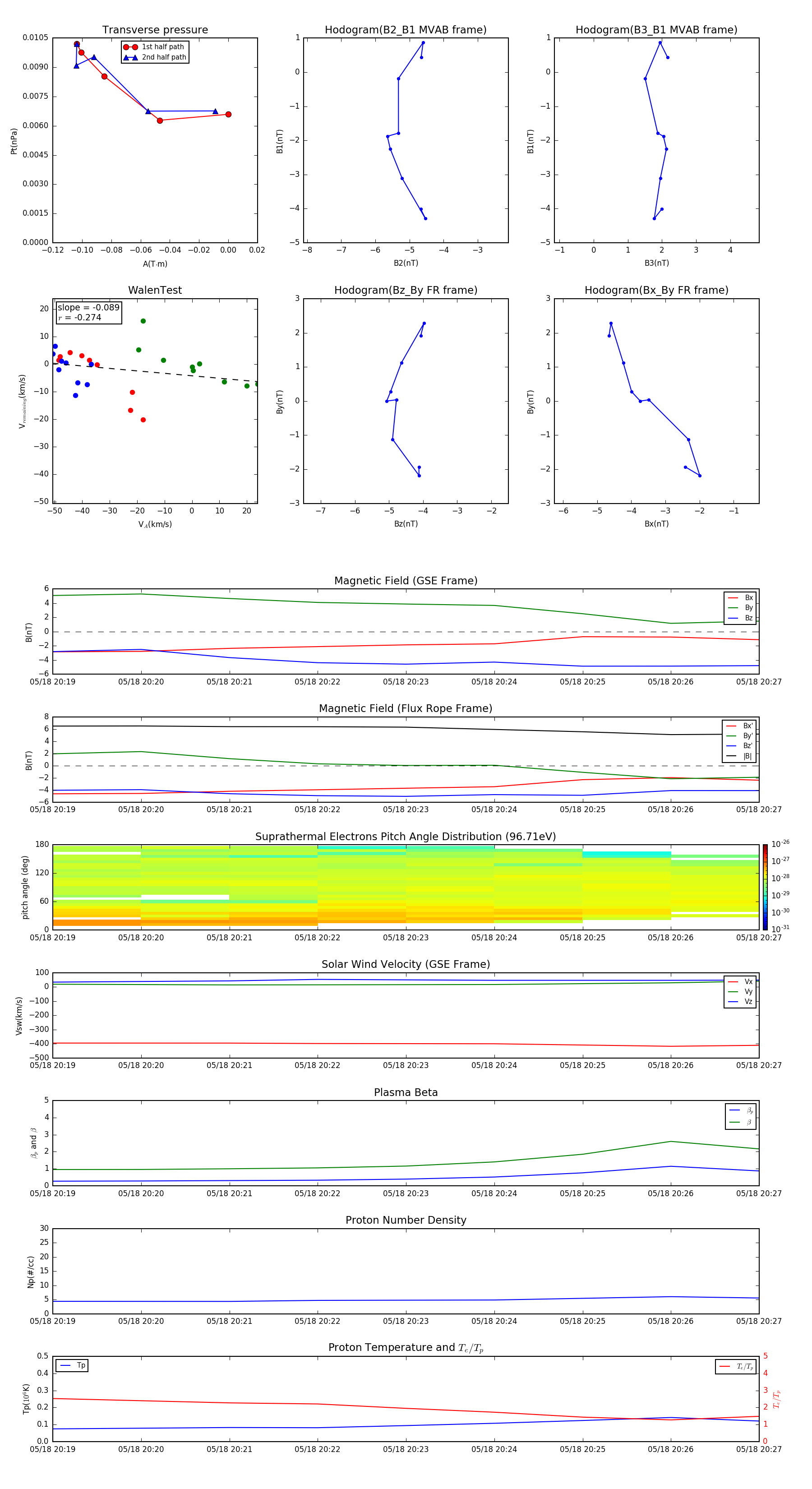Click the 'Tp' legend box
This screenshot has height=1489, width=812.
72,1366
